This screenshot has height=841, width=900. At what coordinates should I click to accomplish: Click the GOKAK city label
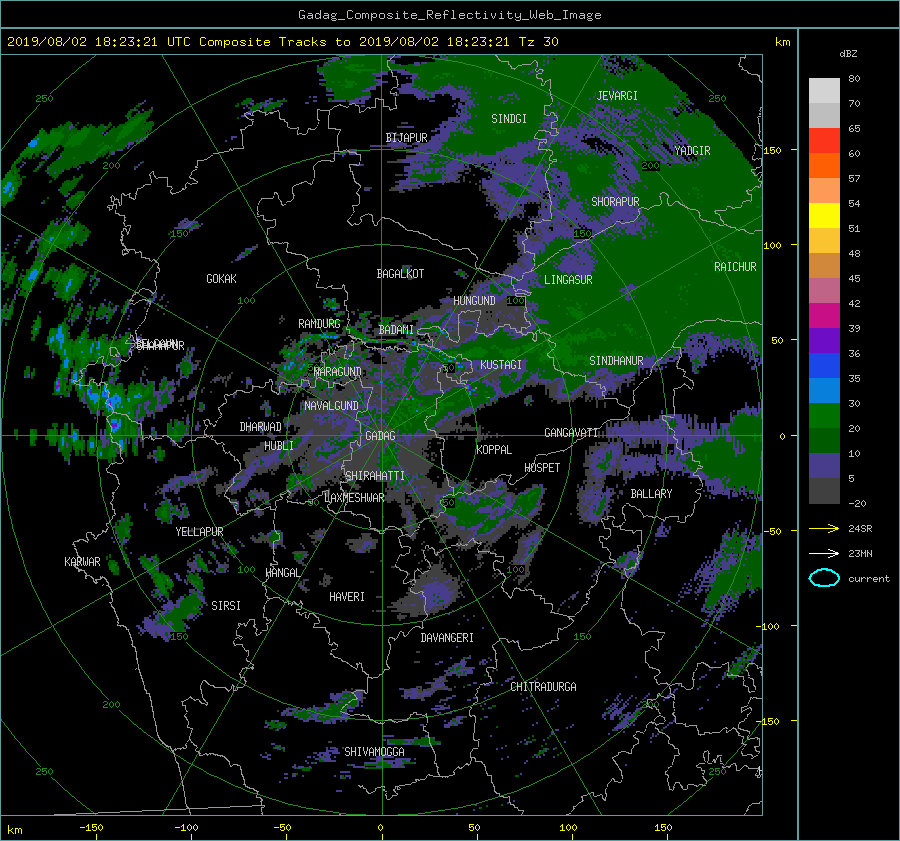point(221,279)
